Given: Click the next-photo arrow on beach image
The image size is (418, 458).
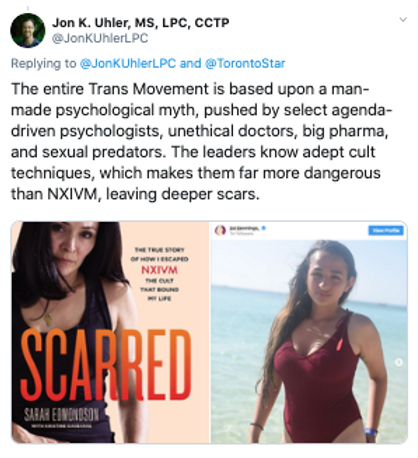Looking at the screenshot, I should click(x=399, y=362).
